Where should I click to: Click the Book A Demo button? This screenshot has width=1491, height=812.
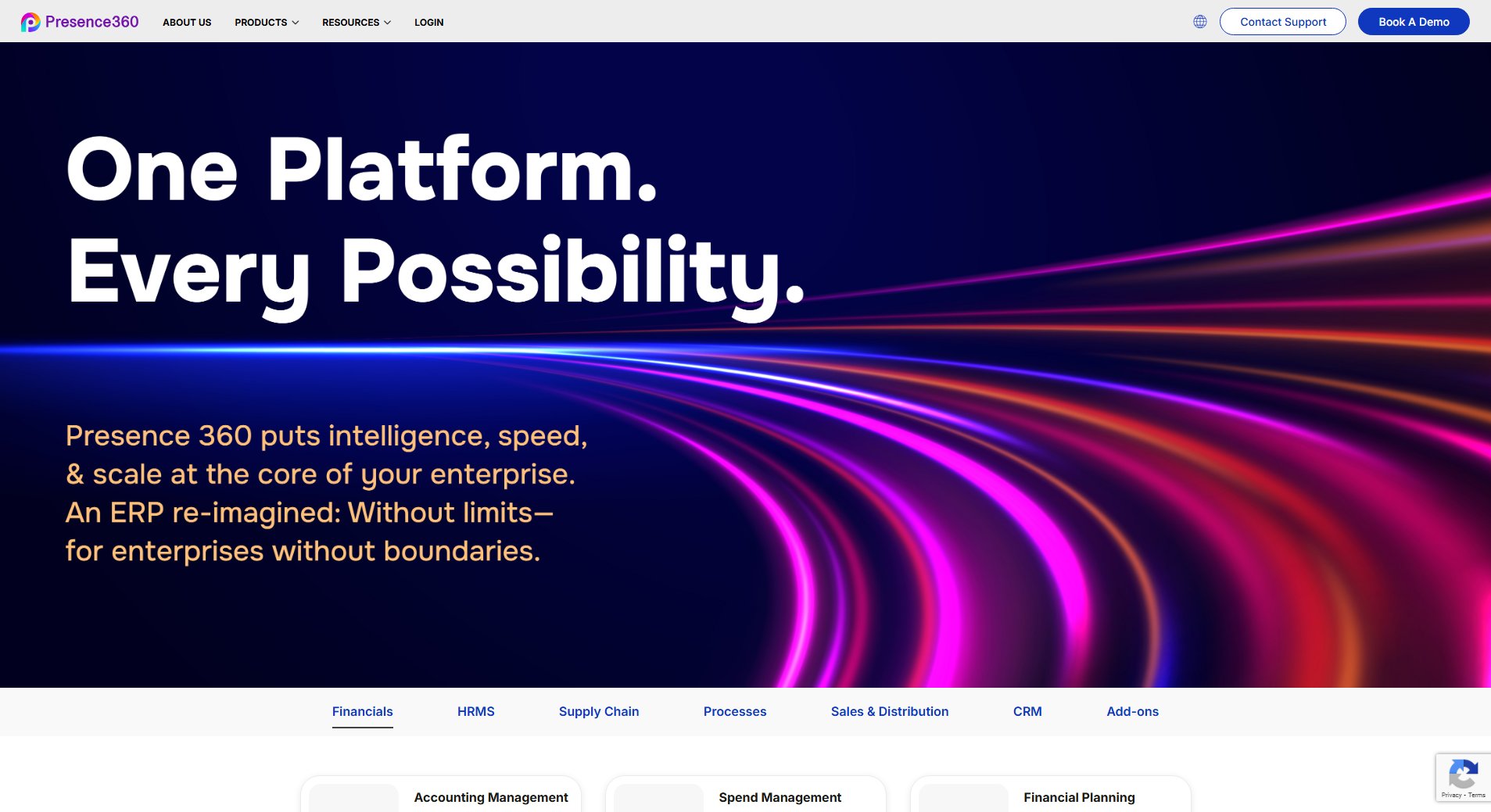1413,22
